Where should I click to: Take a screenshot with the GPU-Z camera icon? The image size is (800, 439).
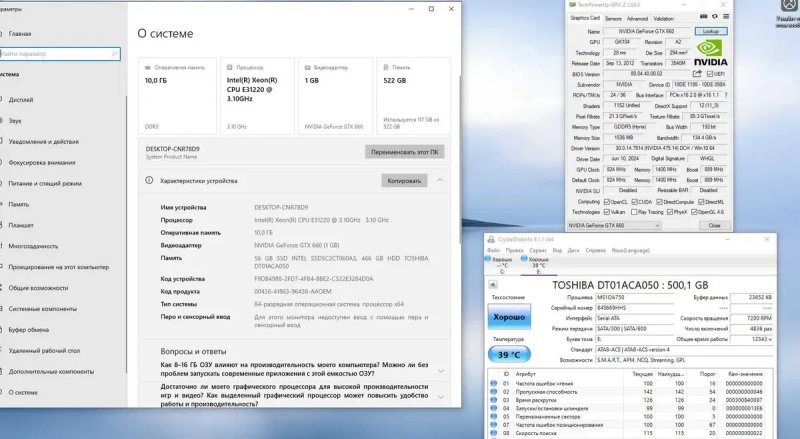[x=704, y=17]
